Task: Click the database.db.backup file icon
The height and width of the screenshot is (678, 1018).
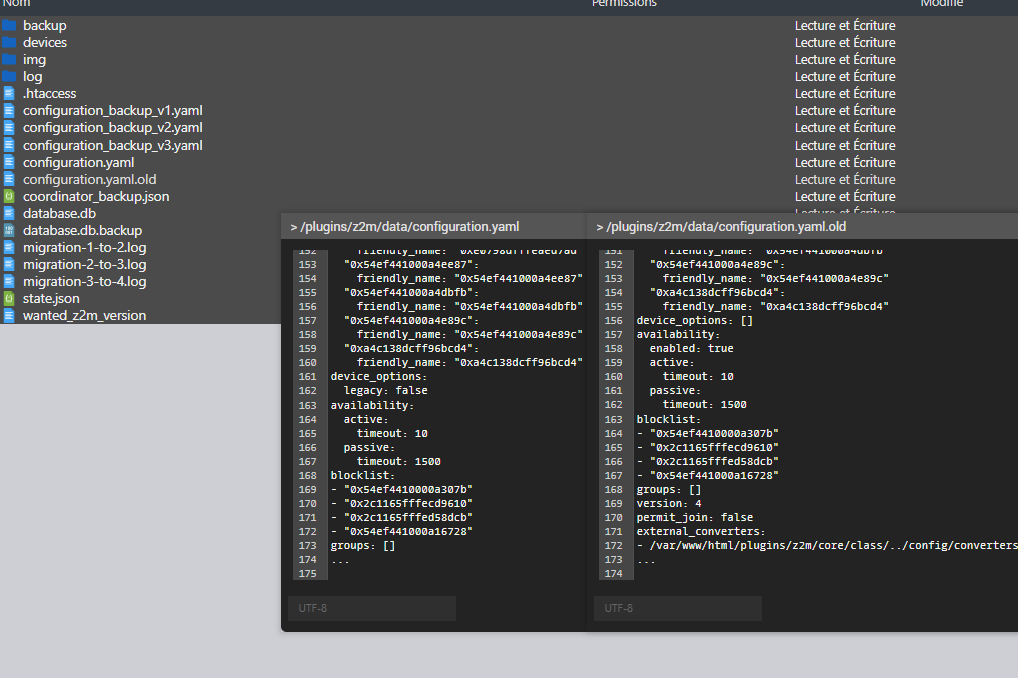Action: tap(9, 230)
